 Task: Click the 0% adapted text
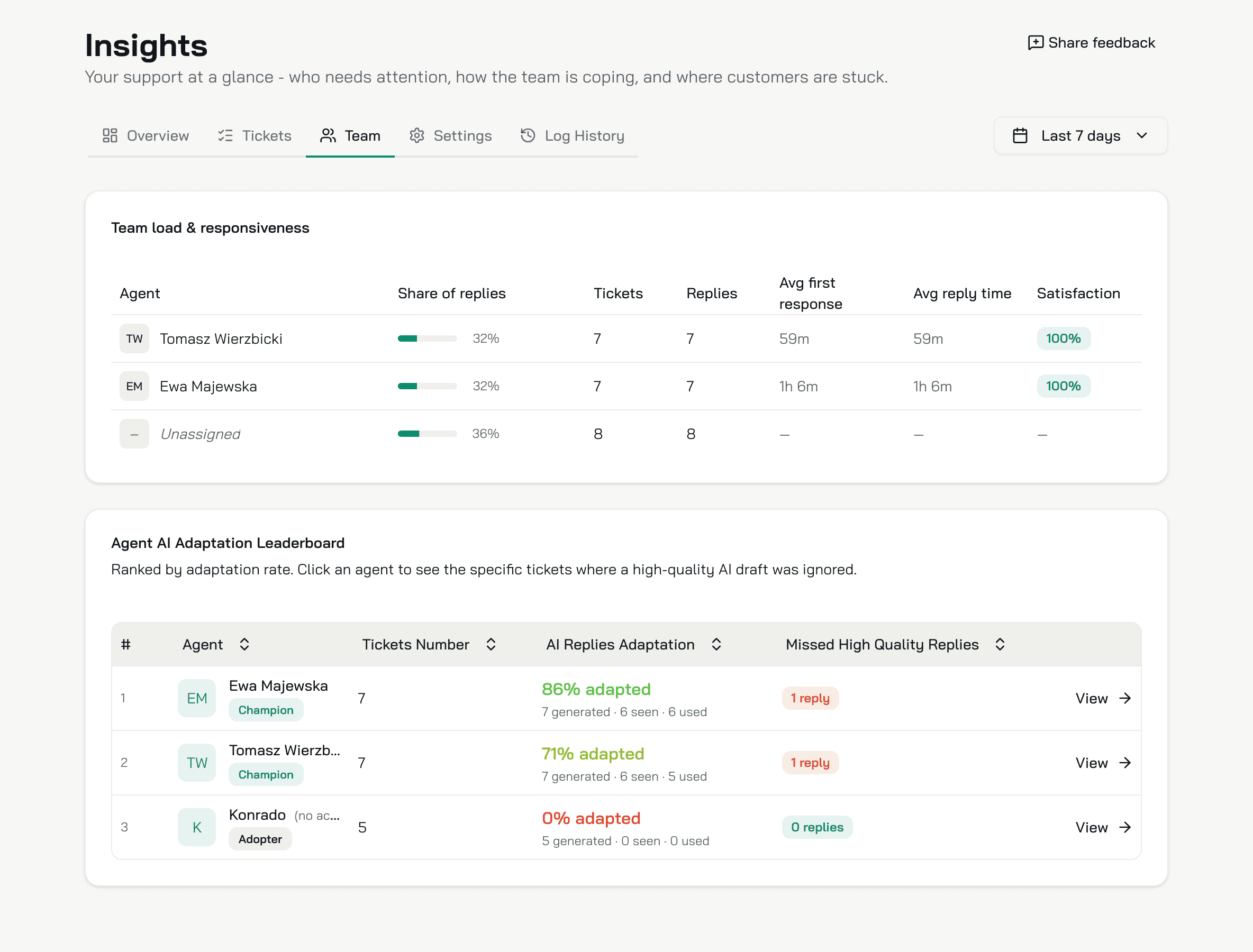point(591,818)
